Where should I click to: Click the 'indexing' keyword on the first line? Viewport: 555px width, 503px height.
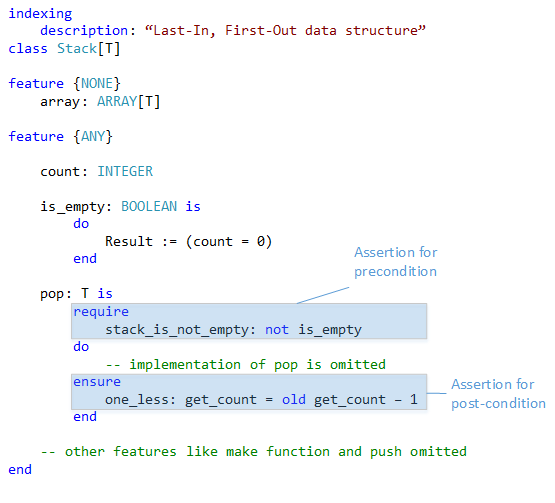[x=40, y=14]
